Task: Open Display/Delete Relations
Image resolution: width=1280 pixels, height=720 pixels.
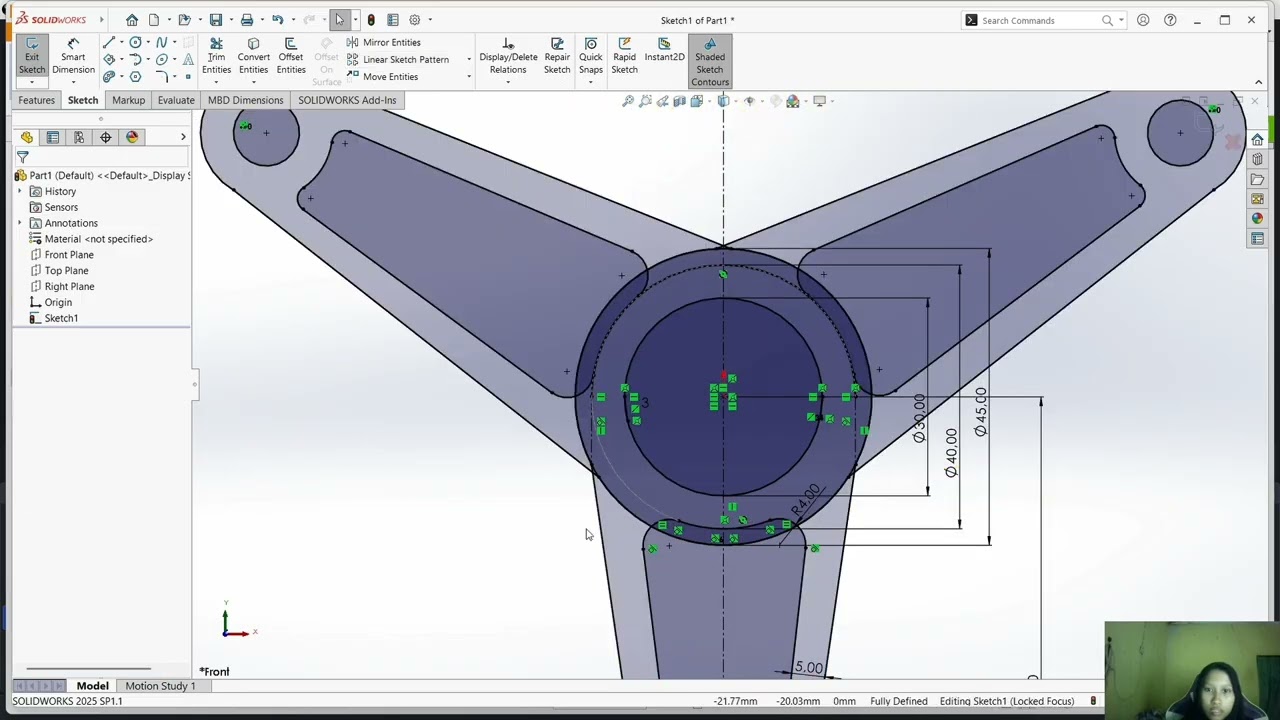Action: coord(508,56)
